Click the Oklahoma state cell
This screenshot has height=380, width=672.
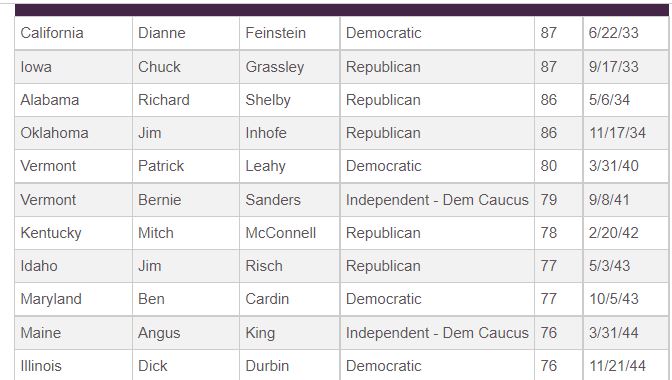pos(73,133)
